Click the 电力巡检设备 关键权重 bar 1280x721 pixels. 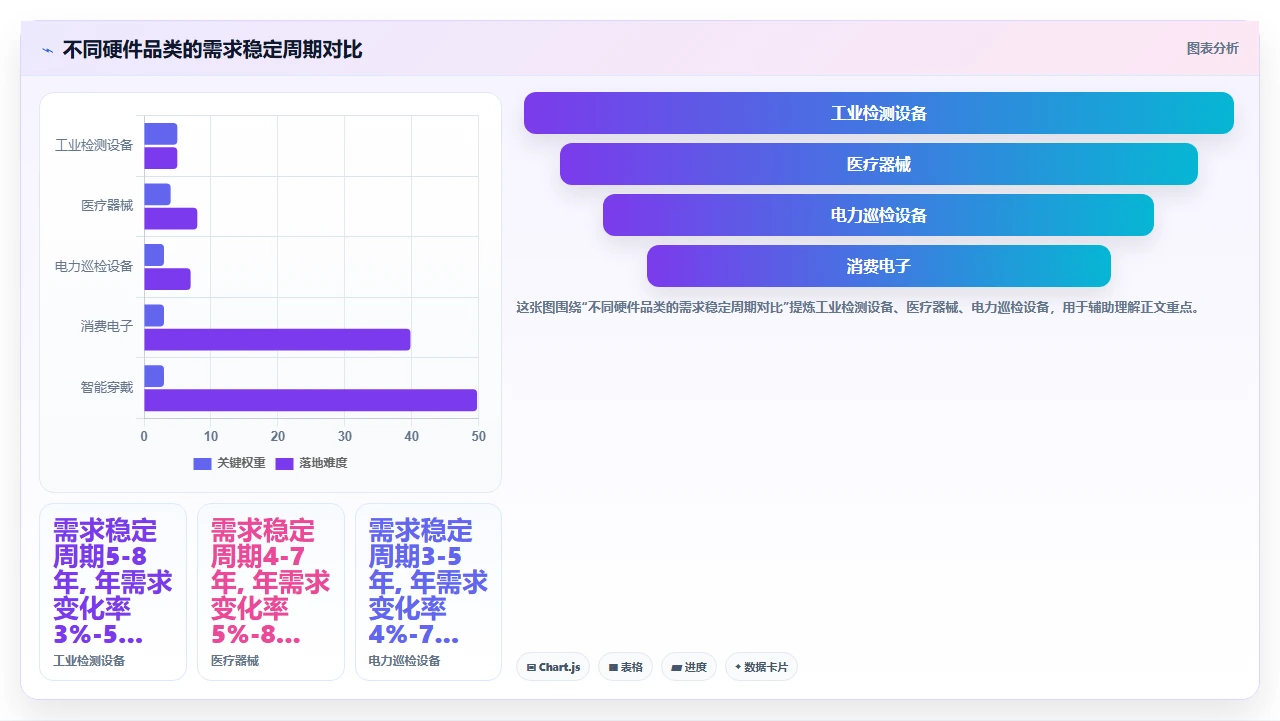tap(154, 255)
